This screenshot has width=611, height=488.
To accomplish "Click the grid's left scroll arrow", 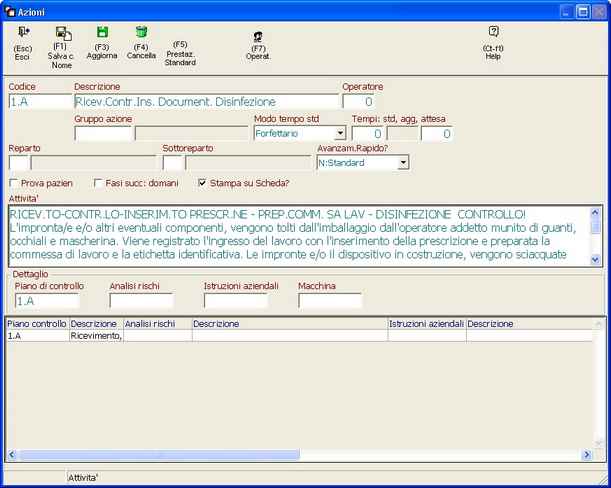I will [x=12, y=454].
